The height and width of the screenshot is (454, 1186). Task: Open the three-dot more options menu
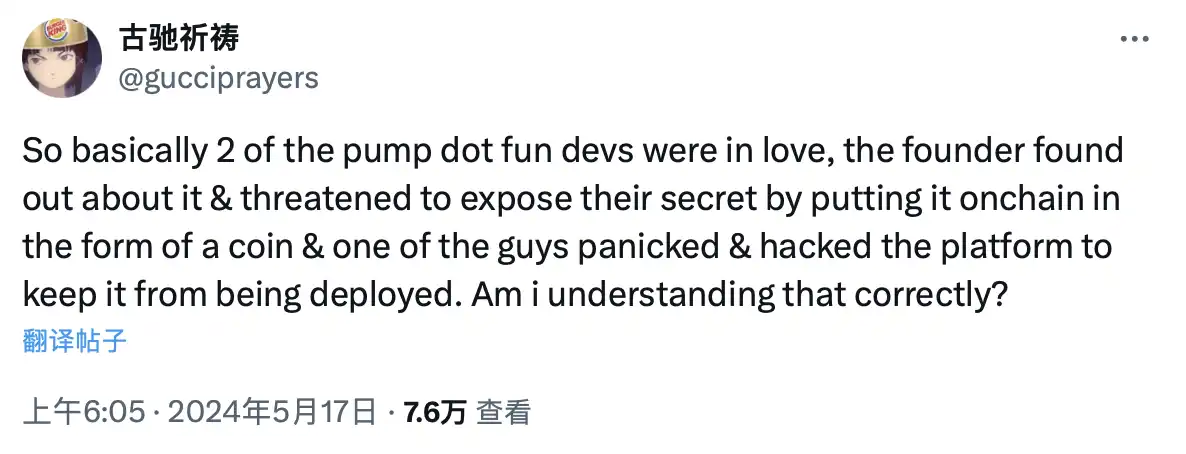tap(1134, 40)
